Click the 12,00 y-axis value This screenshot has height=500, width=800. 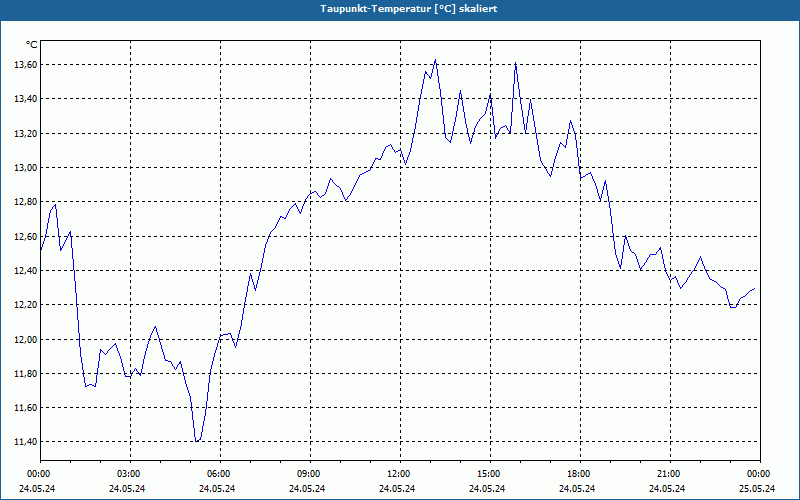(25, 339)
